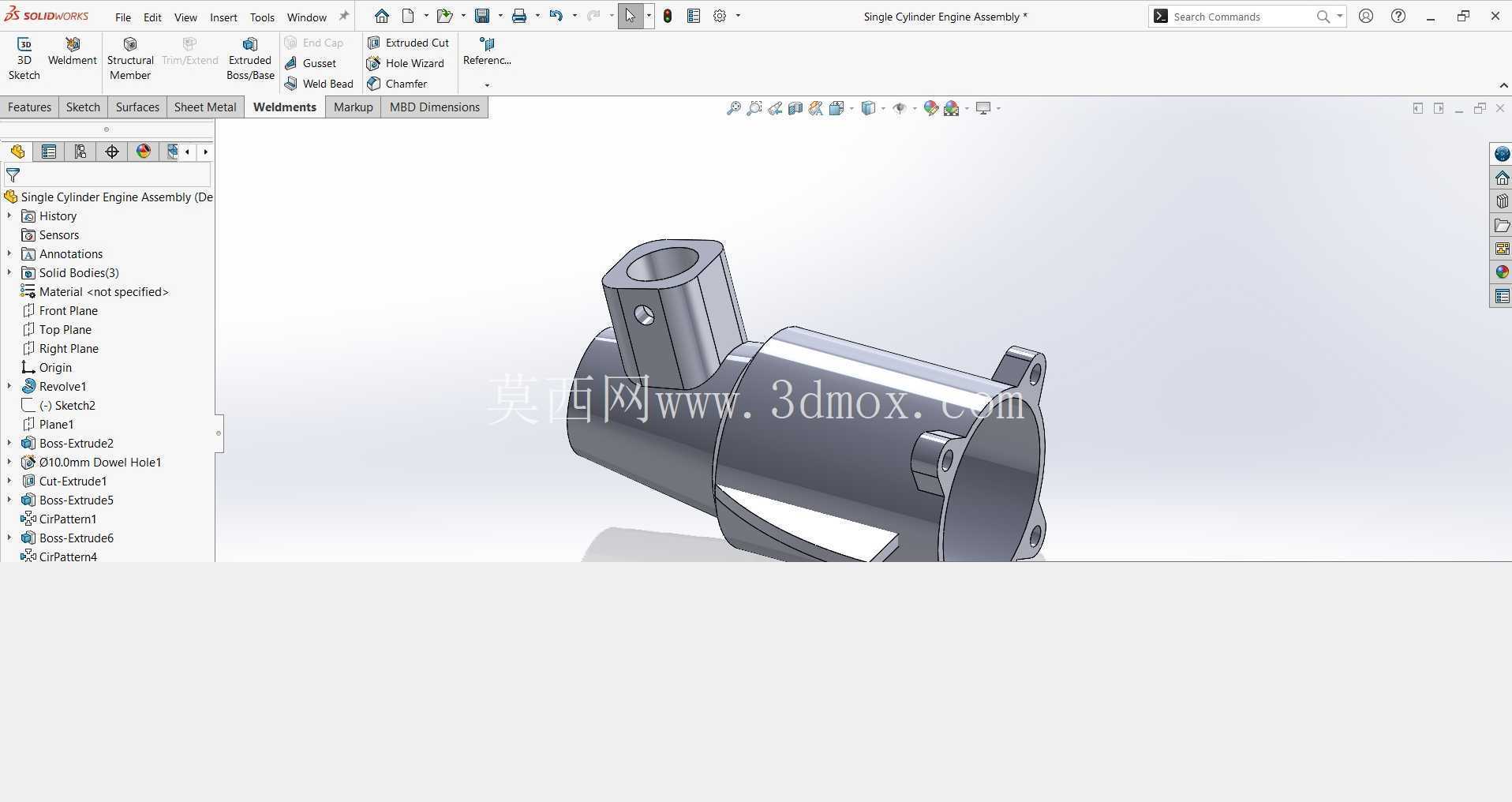Switch to the ConfigurationManager tab
This screenshot has height=802, width=1512.
[x=80, y=152]
